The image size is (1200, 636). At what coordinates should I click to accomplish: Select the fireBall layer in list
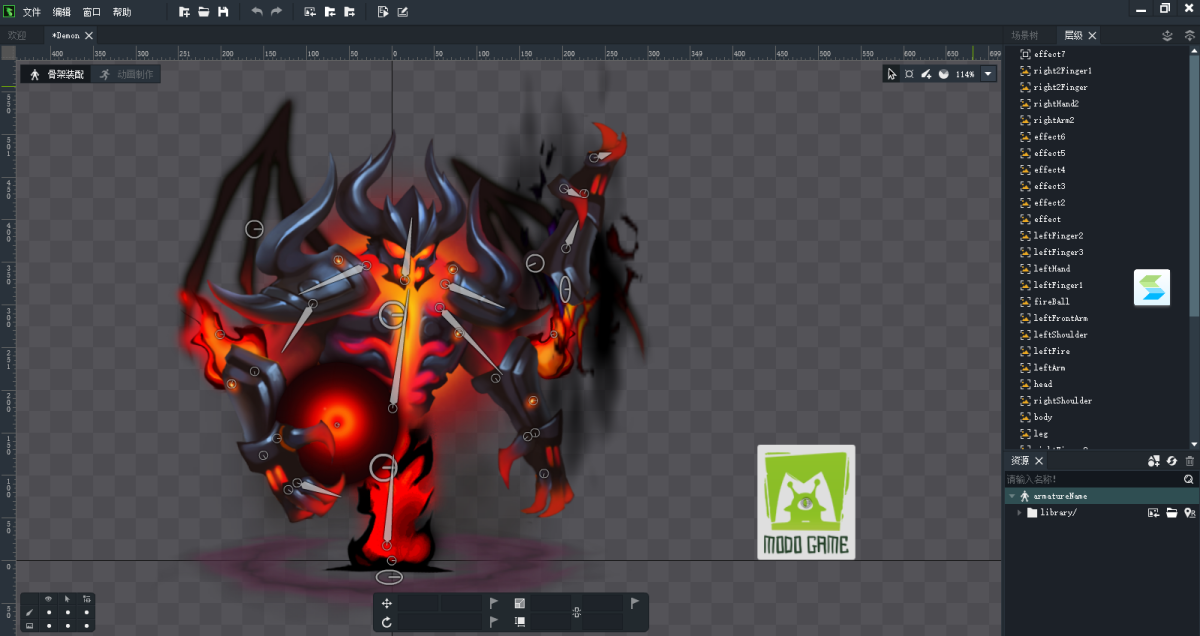(x=1051, y=302)
